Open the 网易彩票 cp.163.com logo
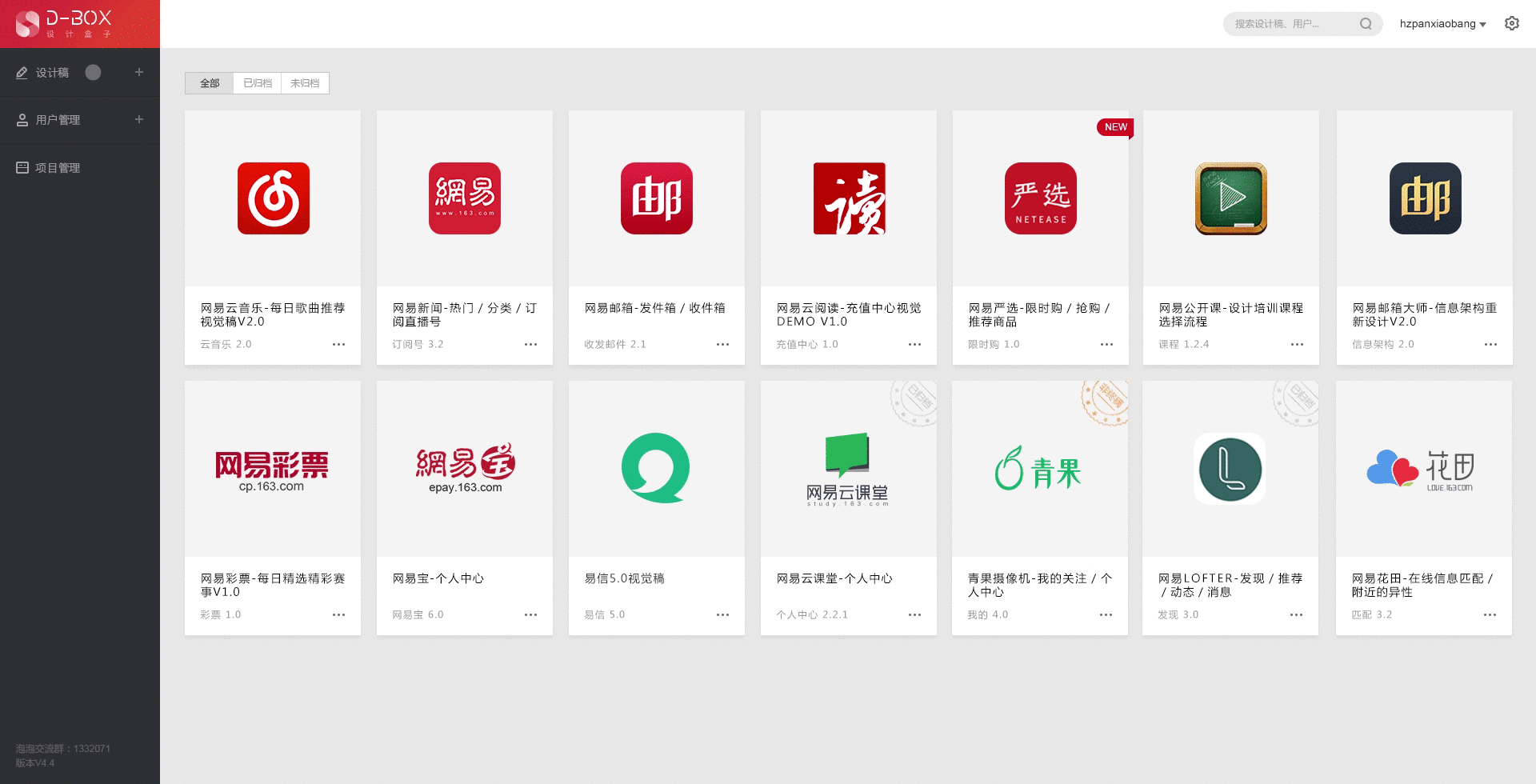 [x=272, y=472]
